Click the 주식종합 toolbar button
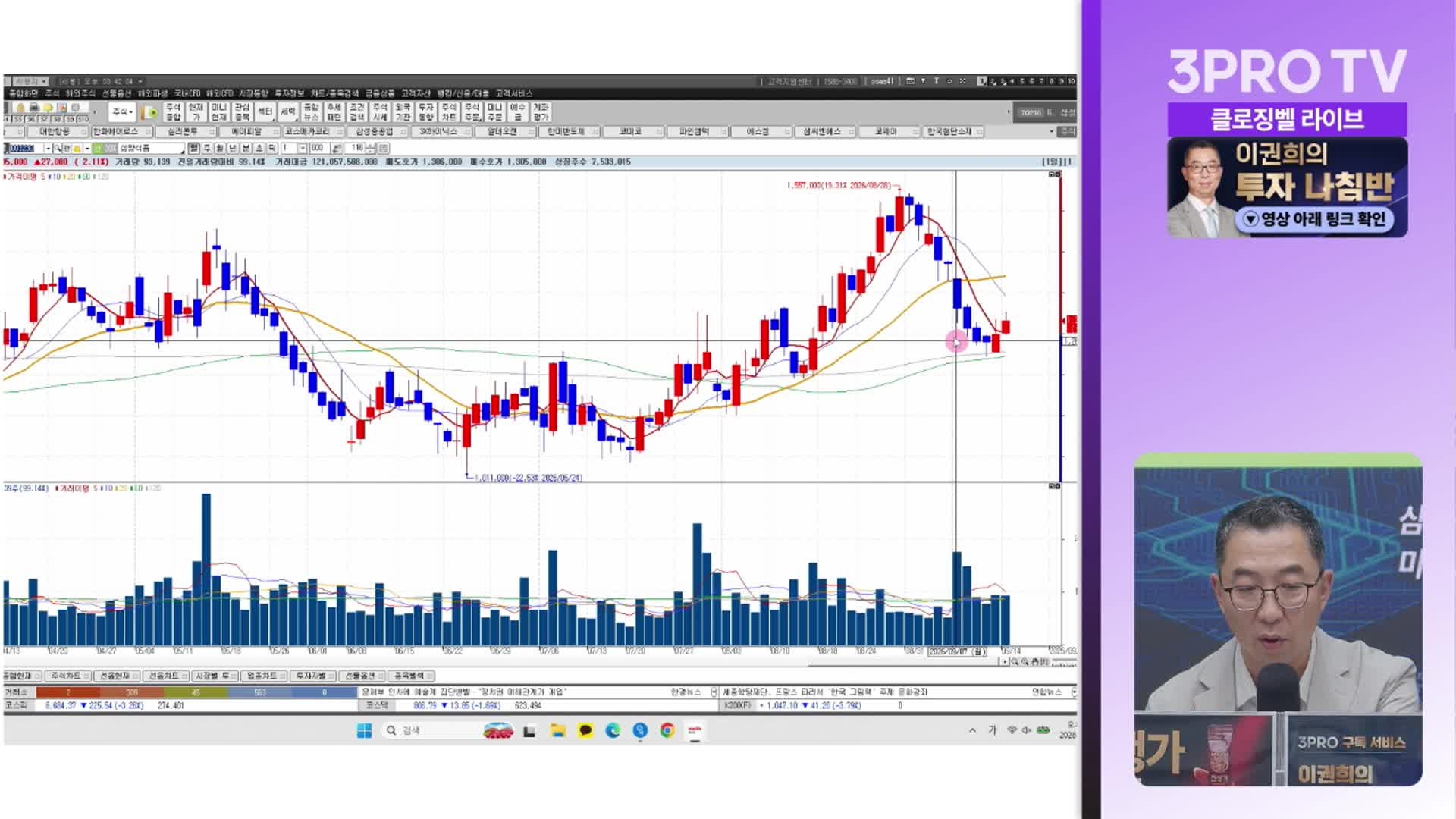 (173, 112)
